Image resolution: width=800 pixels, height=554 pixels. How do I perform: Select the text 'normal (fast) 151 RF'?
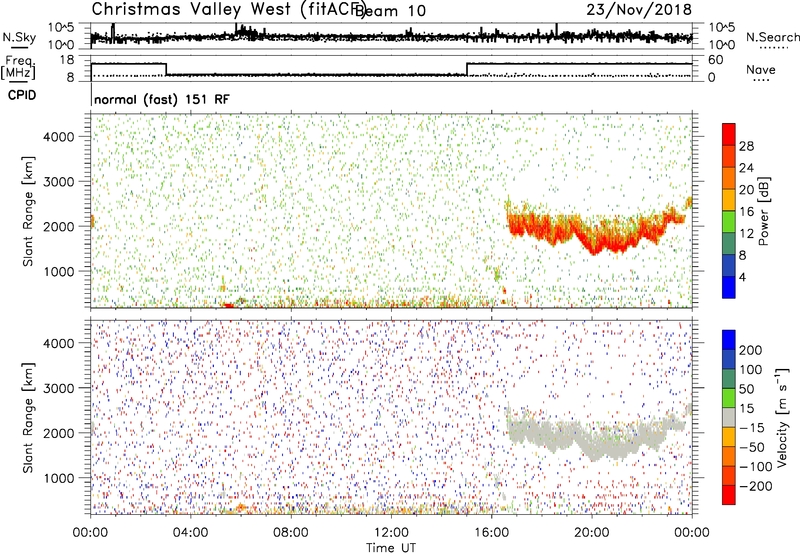click(162, 99)
